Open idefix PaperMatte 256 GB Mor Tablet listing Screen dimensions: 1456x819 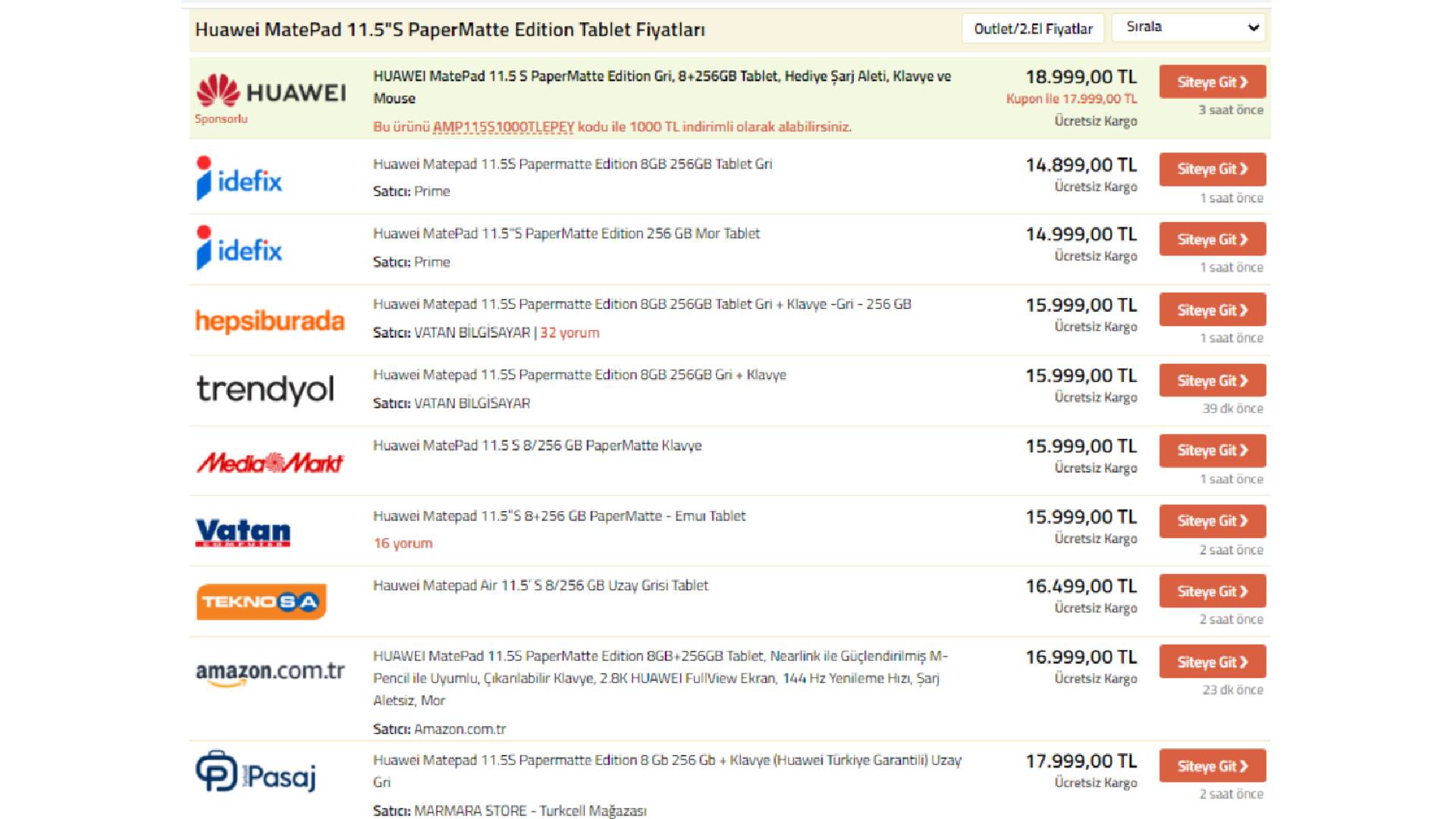[x=566, y=234]
